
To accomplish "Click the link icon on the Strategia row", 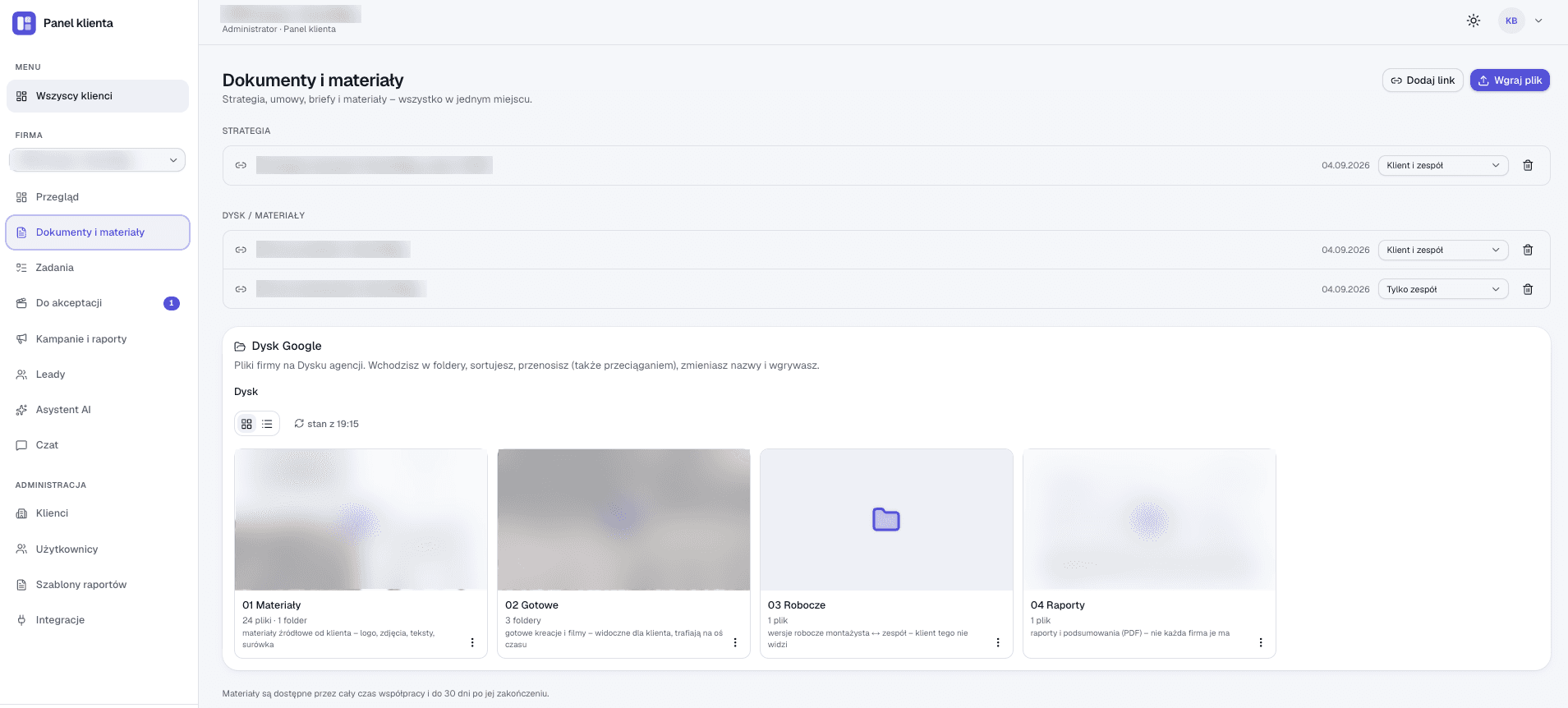I will 241,165.
